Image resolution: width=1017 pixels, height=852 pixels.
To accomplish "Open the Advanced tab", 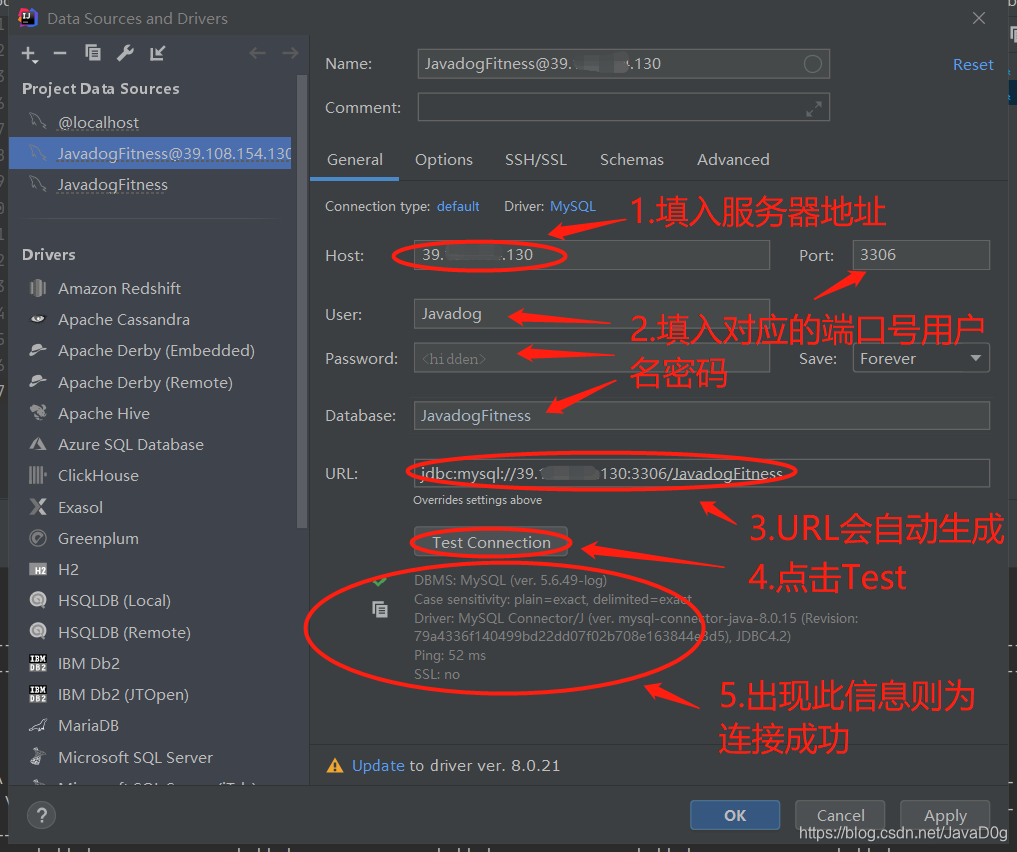I will 733,160.
